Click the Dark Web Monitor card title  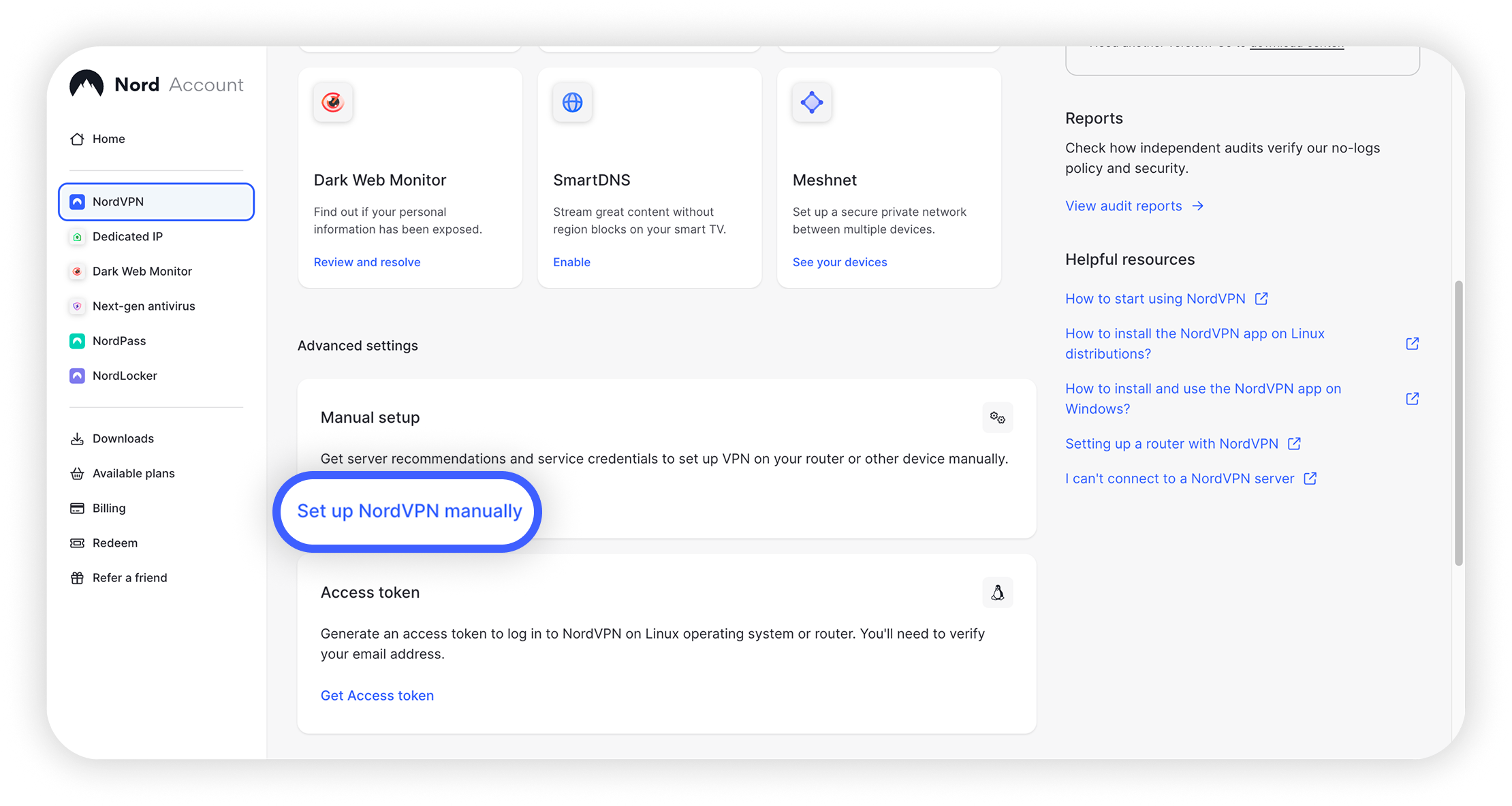coord(380,180)
